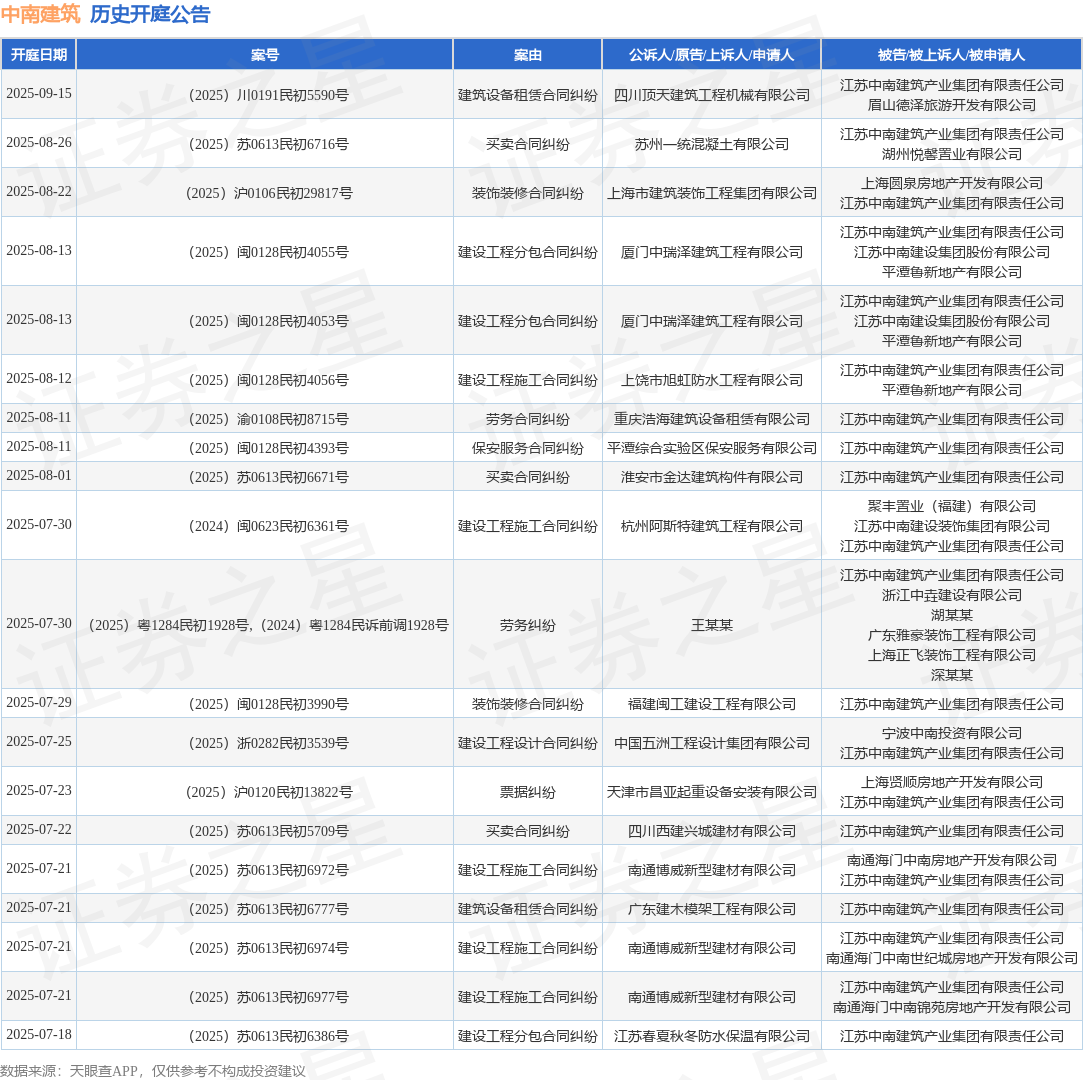The height and width of the screenshot is (1080, 1083).
Task: Click plaintiff 天津市昌亚起重设备安装有限公司
Action: point(711,792)
